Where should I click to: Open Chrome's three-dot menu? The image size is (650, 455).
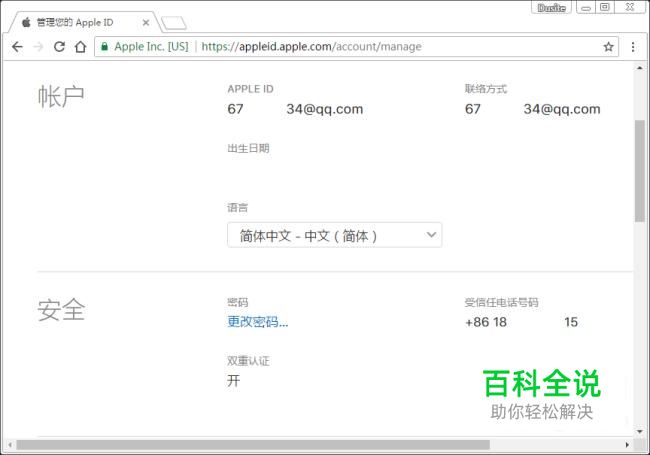(633, 47)
